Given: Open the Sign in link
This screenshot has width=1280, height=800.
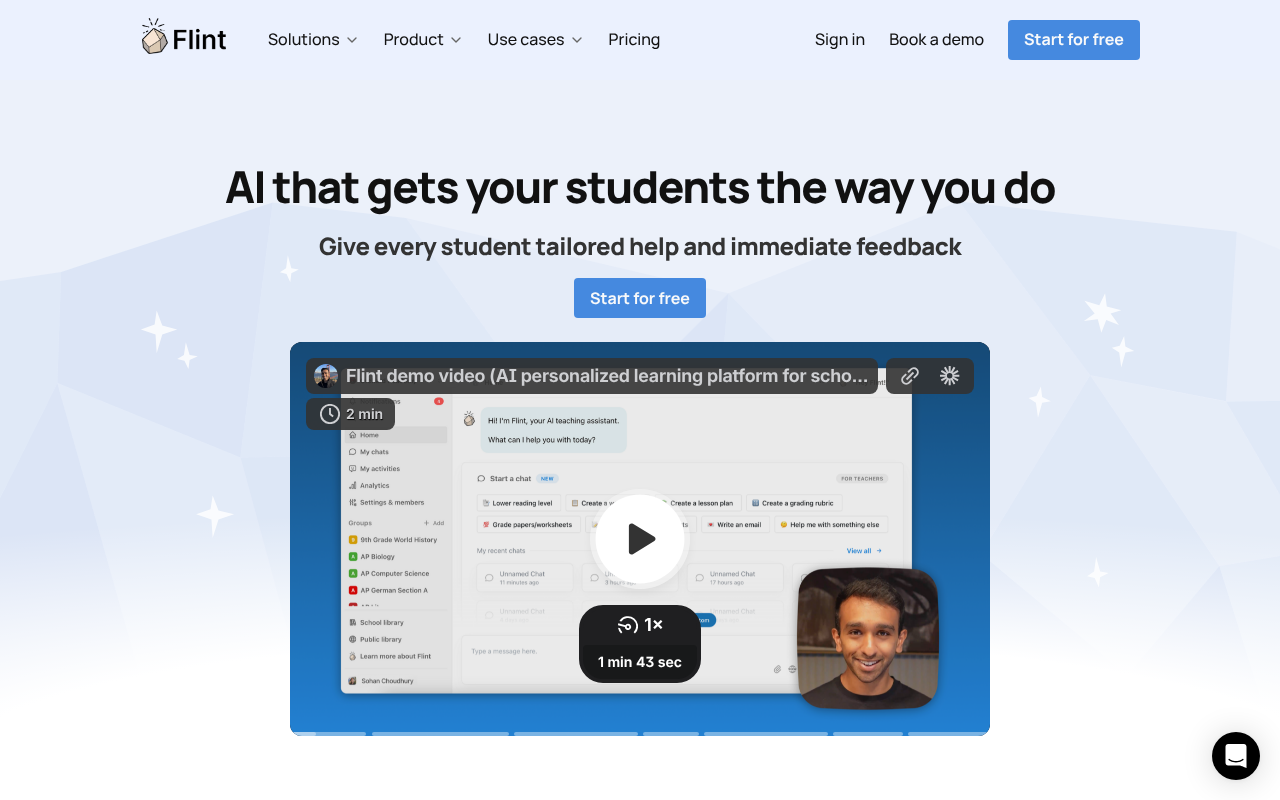Looking at the screenshot, I should click(840, 40).
